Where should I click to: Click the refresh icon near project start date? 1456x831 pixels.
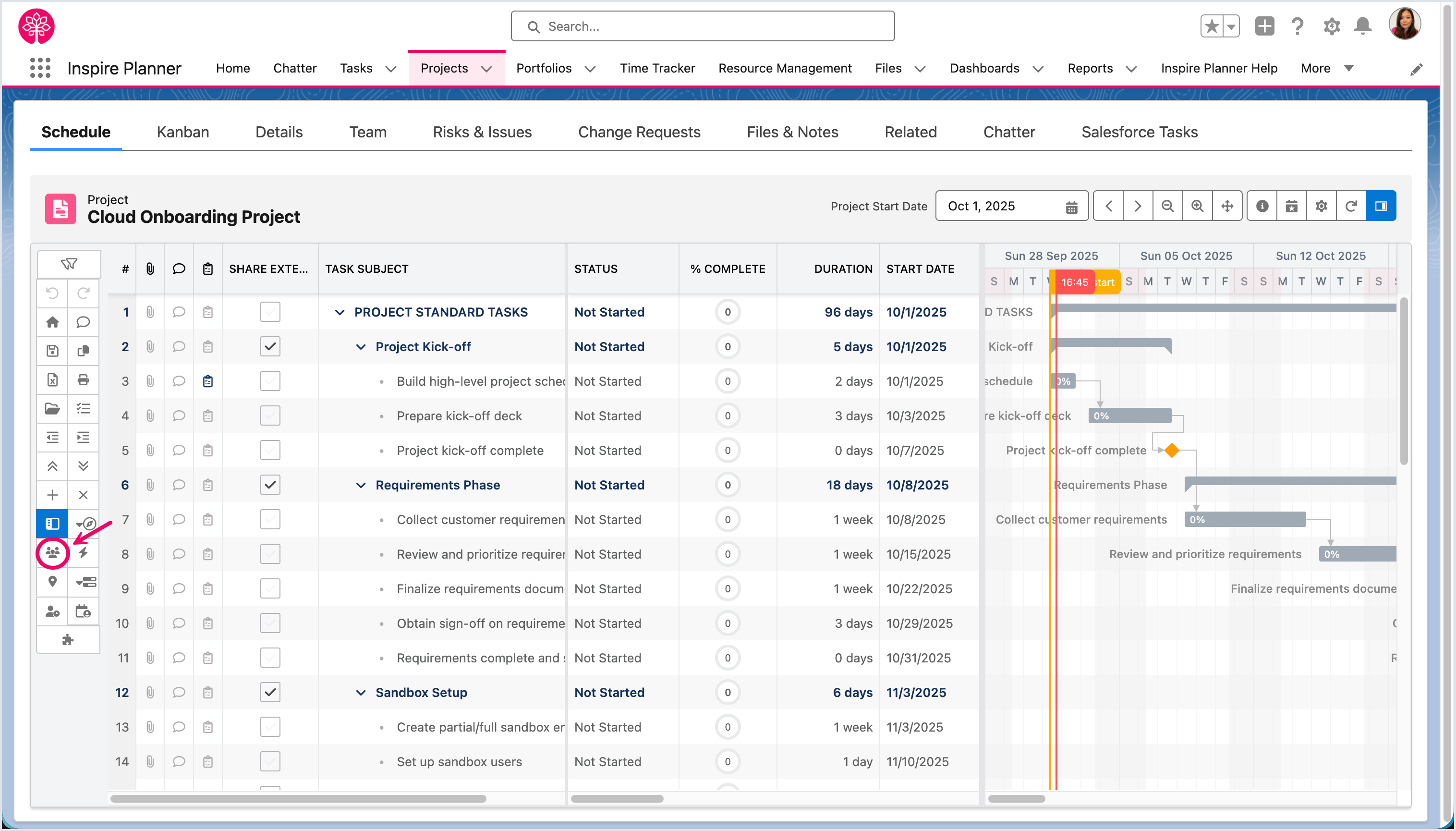click(1350, 206)
